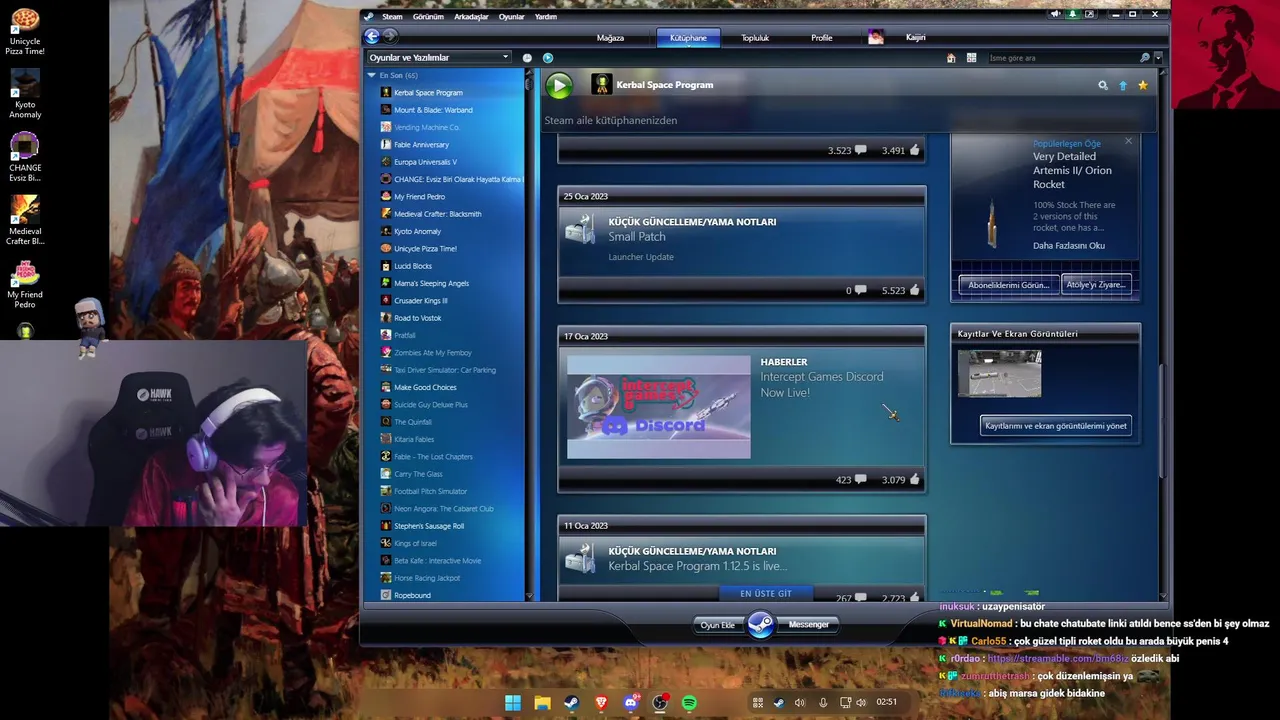The width and height of the screenshot is (1280, 720).
Task: Add Kerbal Space Program to favorites star
Action: click(1143, 86)
